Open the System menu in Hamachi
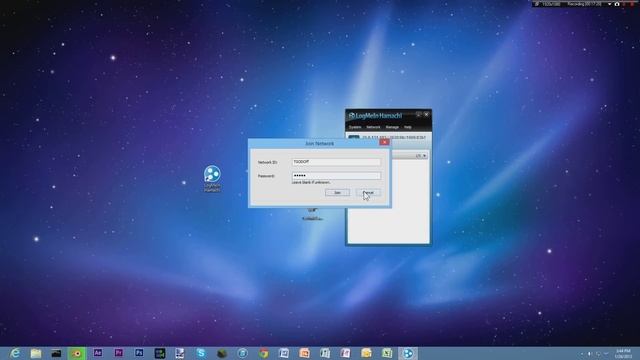 tap(355, 127)
